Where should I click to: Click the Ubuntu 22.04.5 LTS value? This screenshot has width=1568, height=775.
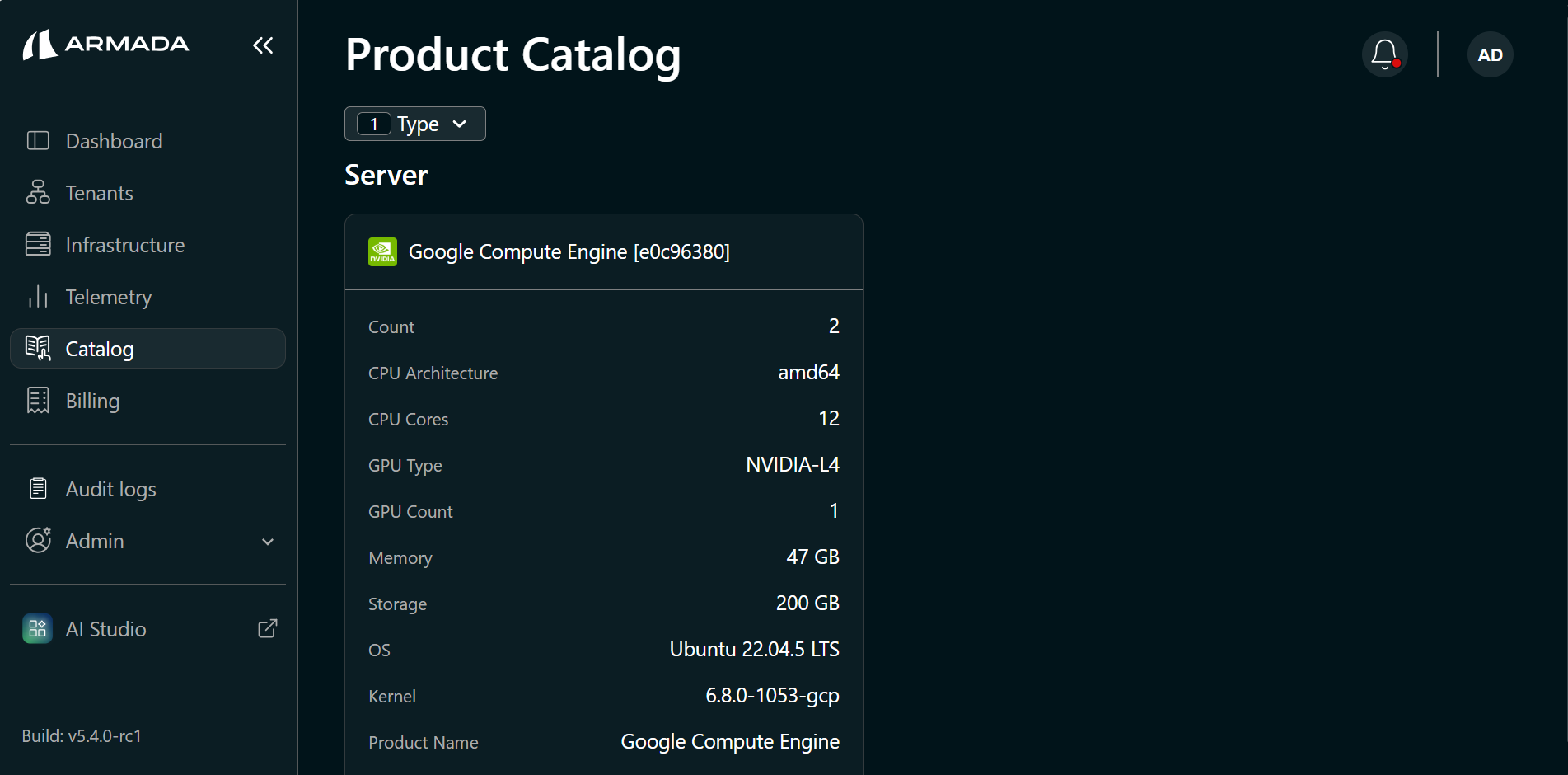(755, 649)
